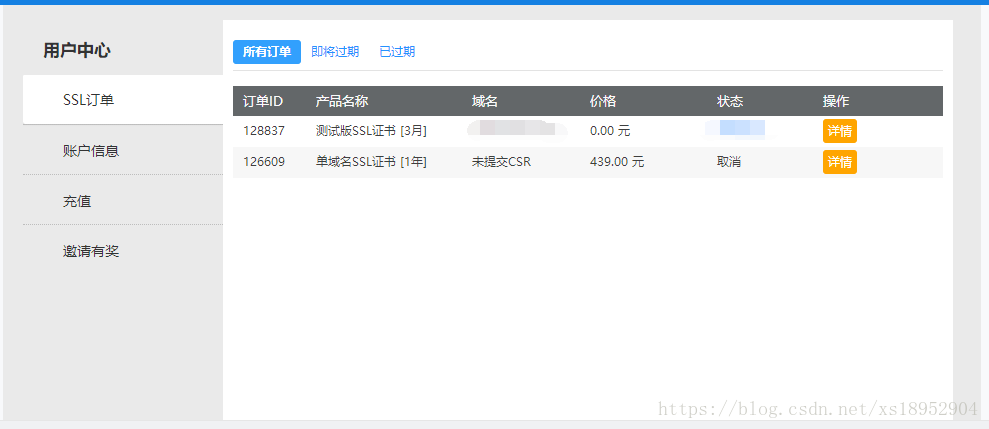
Task: Click the 取消 status cell
Action: (x=729, y=162)
